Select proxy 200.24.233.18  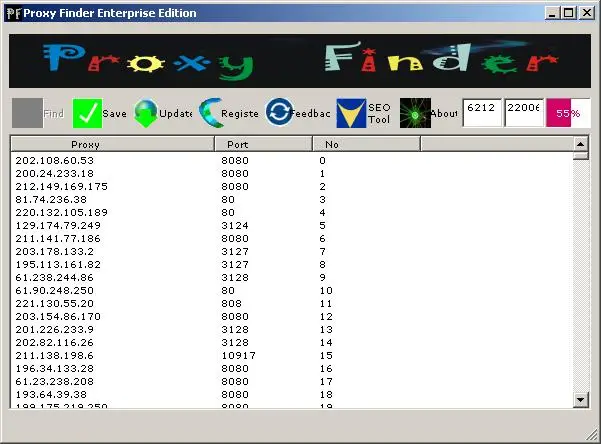[x=54, y=173]
